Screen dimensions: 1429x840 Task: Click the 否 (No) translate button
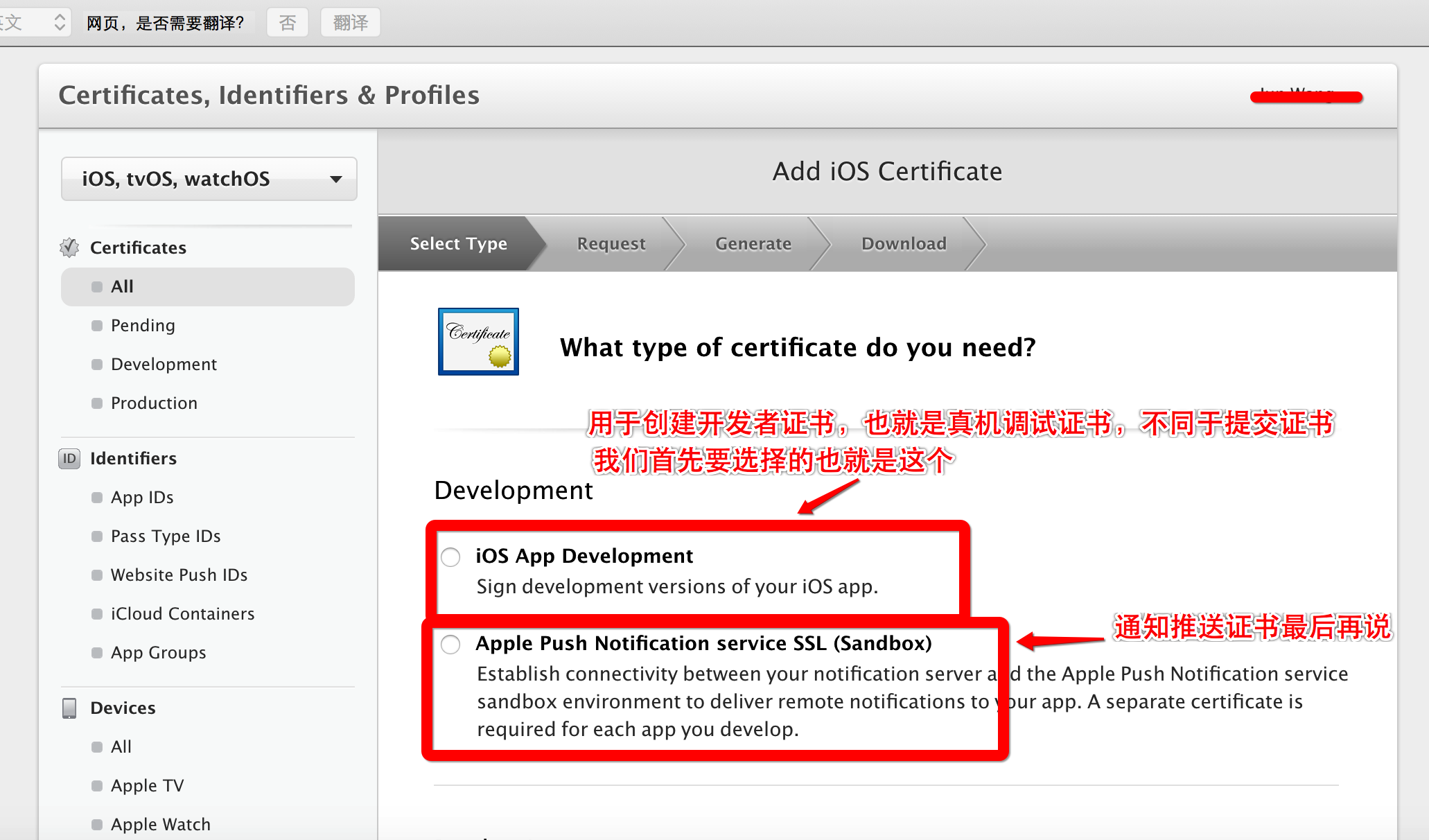coord(287,23)
